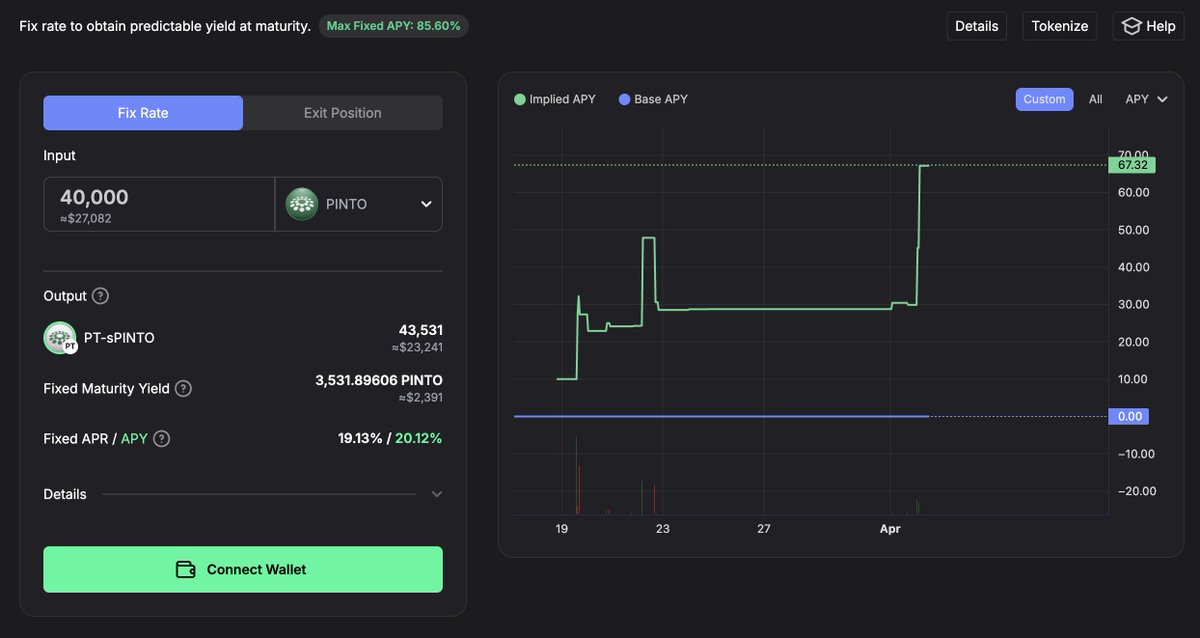Click the 40,000 input amount field
1200x638 pixels.
coord(159,204)
